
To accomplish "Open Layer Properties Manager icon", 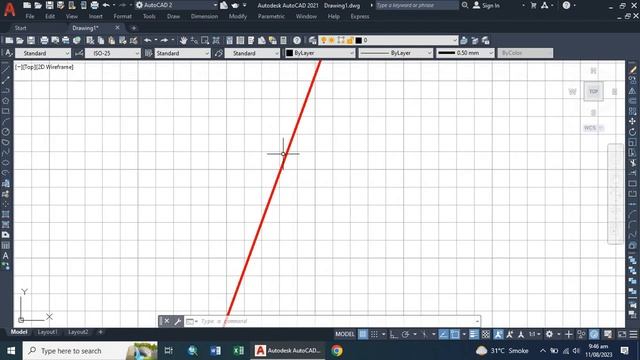I will tap(312, 40).
